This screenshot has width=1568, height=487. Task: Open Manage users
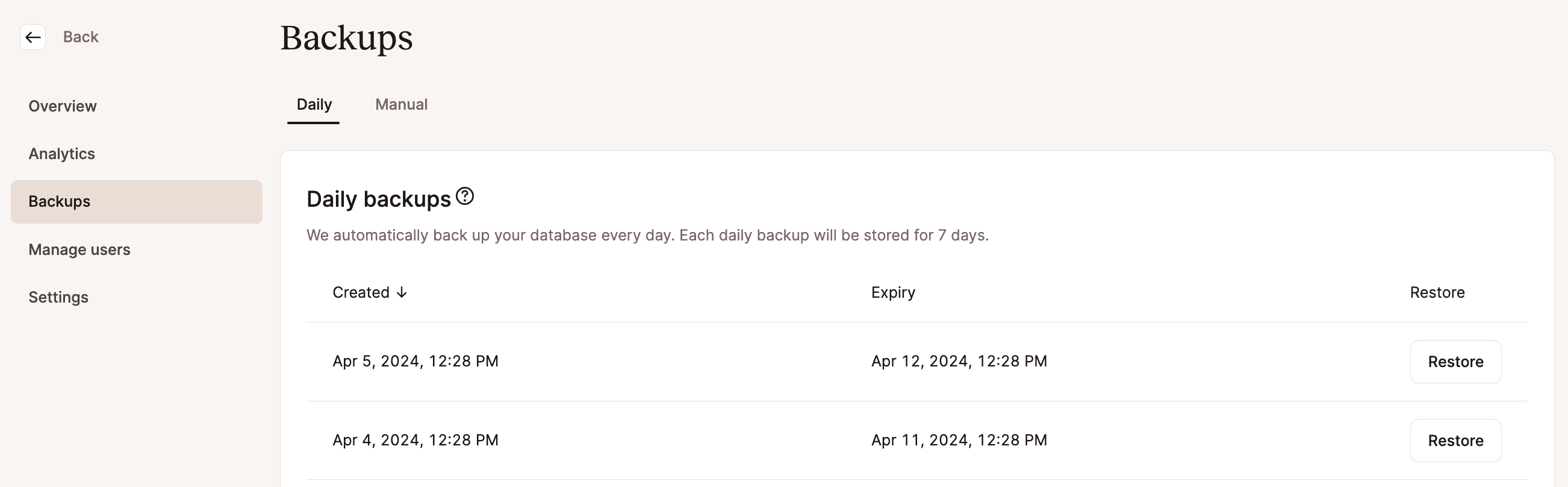(79, 250)
